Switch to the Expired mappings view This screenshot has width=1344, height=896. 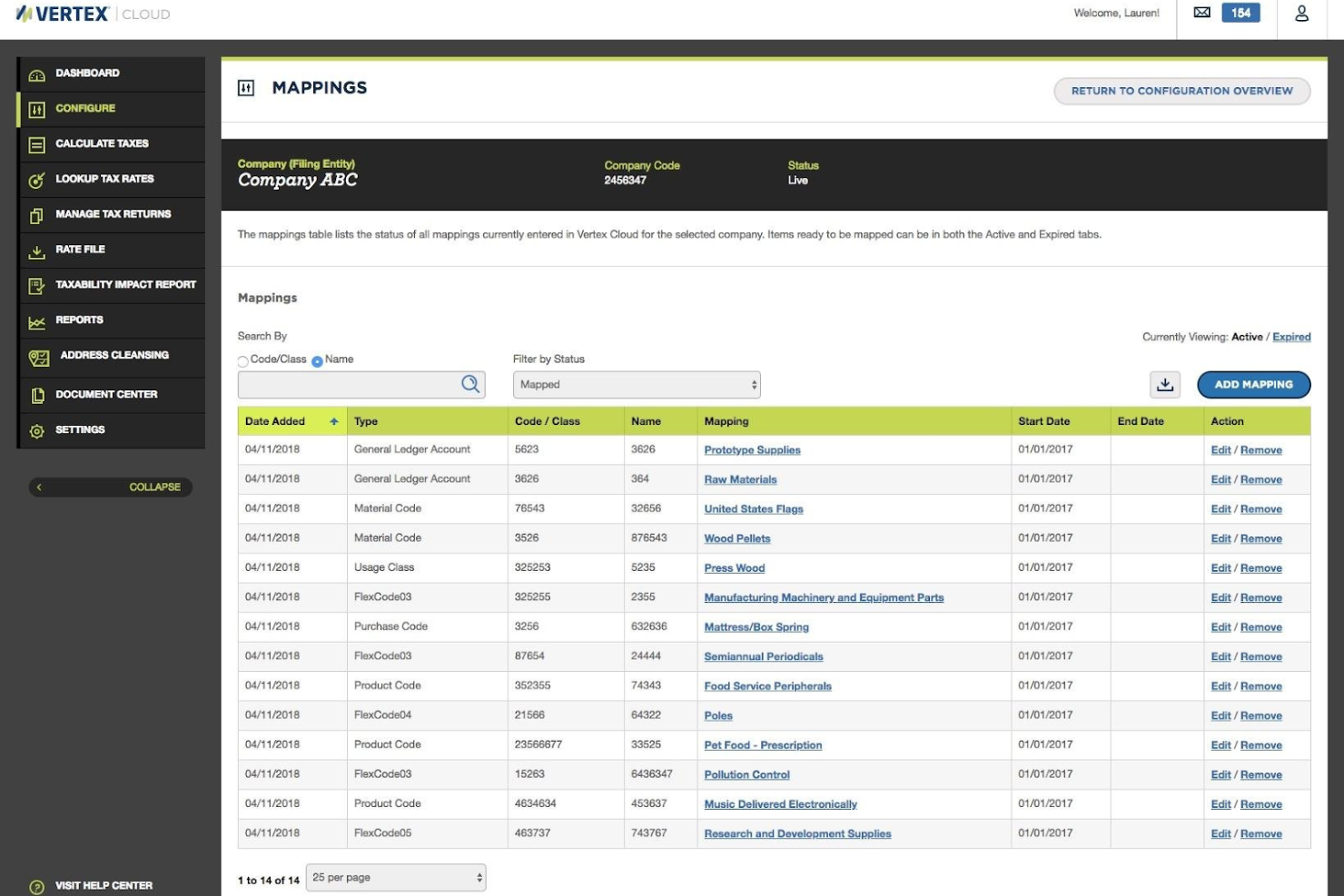click(x=1291, y=337)
